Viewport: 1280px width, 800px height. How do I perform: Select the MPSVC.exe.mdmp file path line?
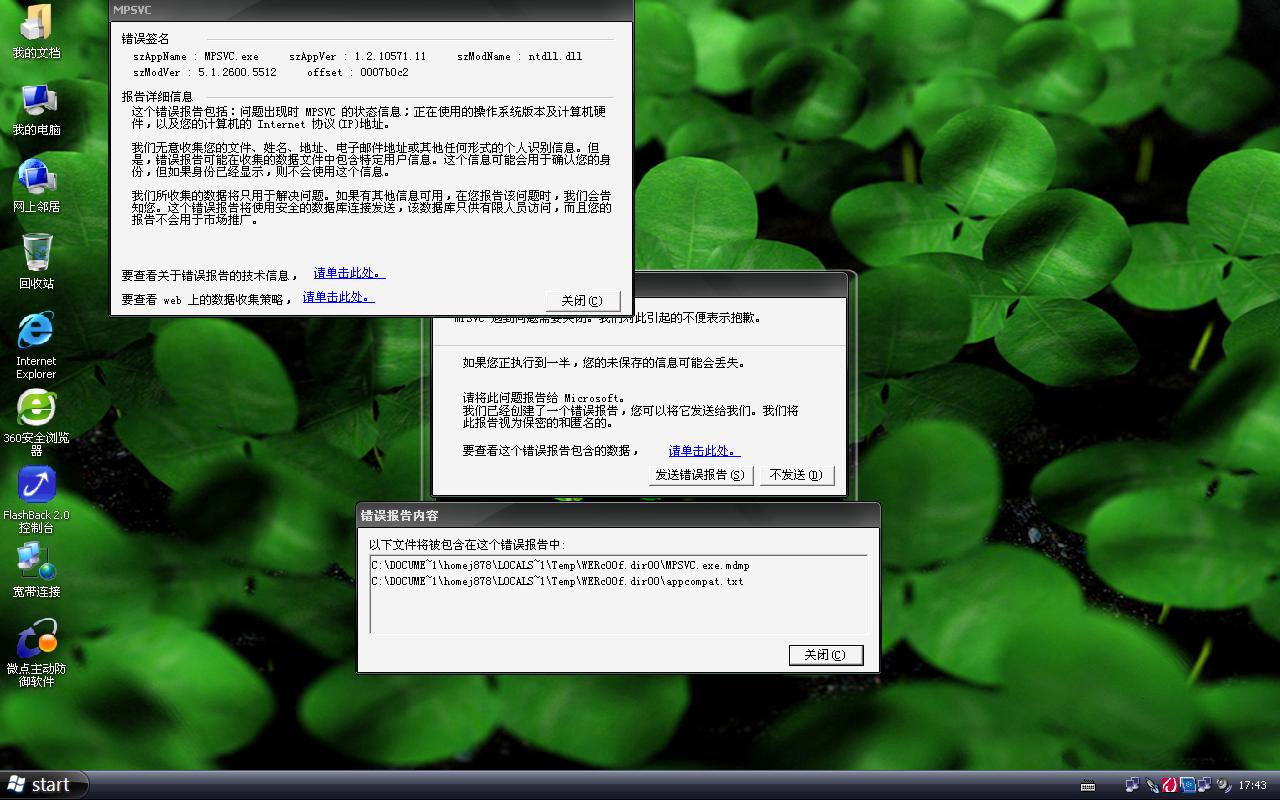[x=560, y=566]
